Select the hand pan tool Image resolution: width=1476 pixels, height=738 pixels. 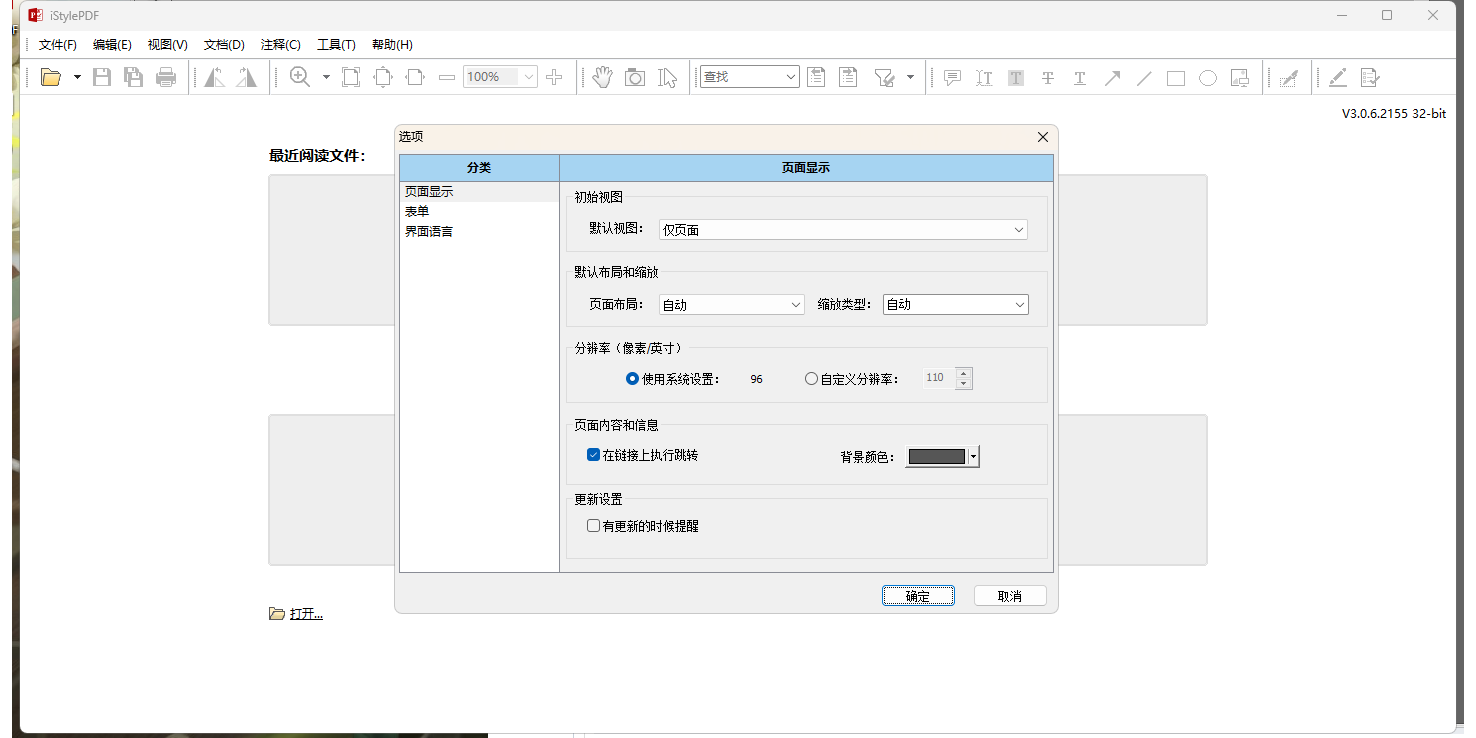coord(602,77)
